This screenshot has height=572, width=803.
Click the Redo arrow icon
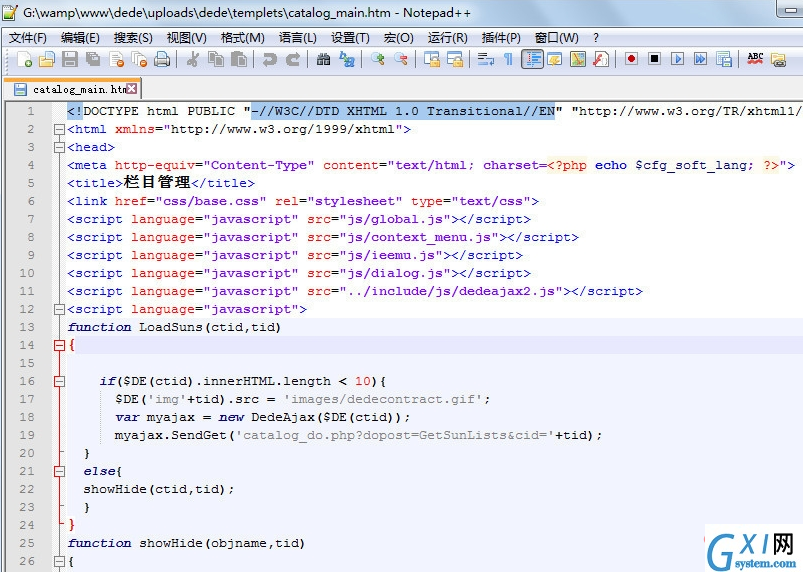(x=292, y=59)
